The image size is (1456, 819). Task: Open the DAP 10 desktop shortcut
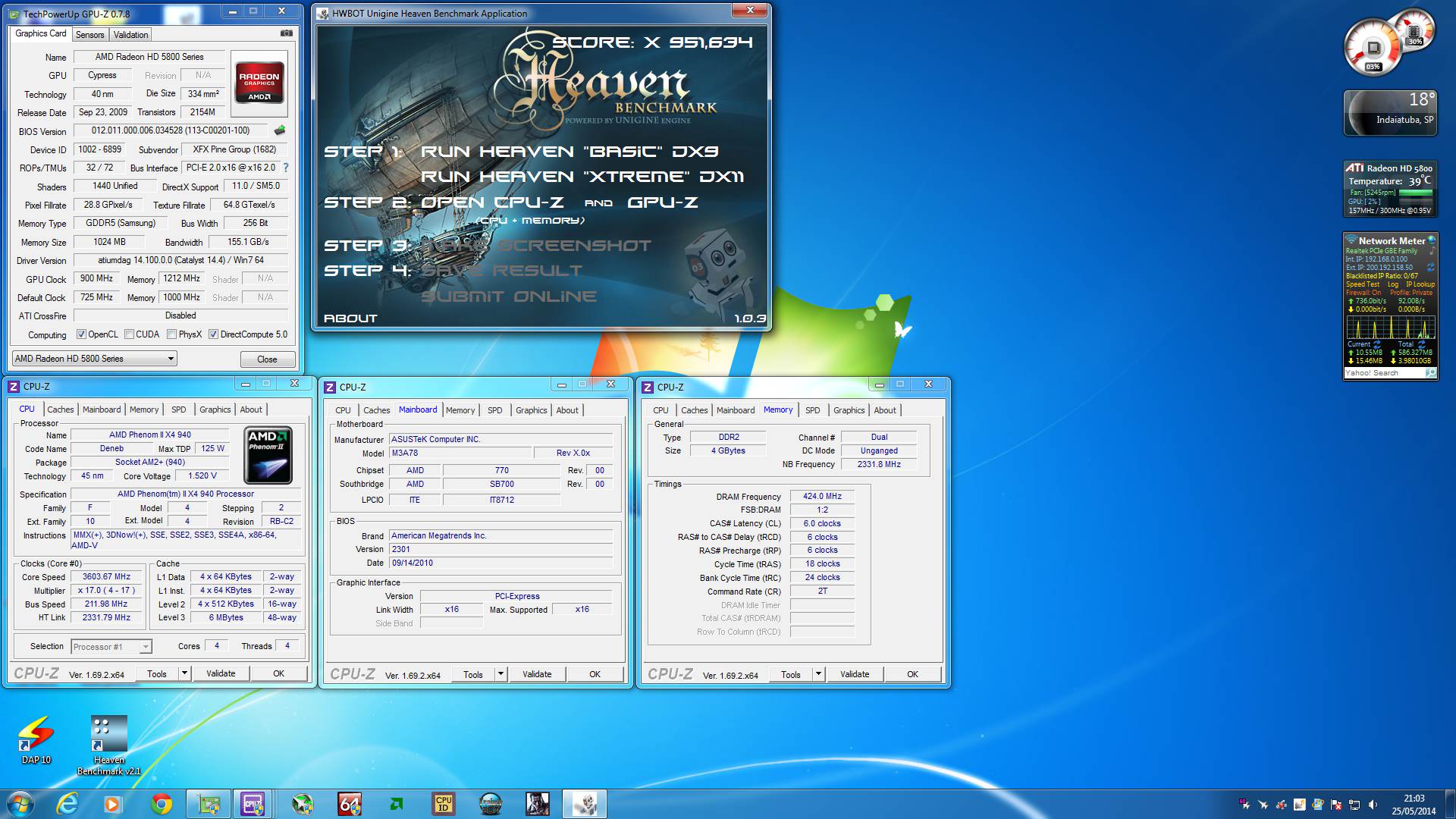pos(36,741)
